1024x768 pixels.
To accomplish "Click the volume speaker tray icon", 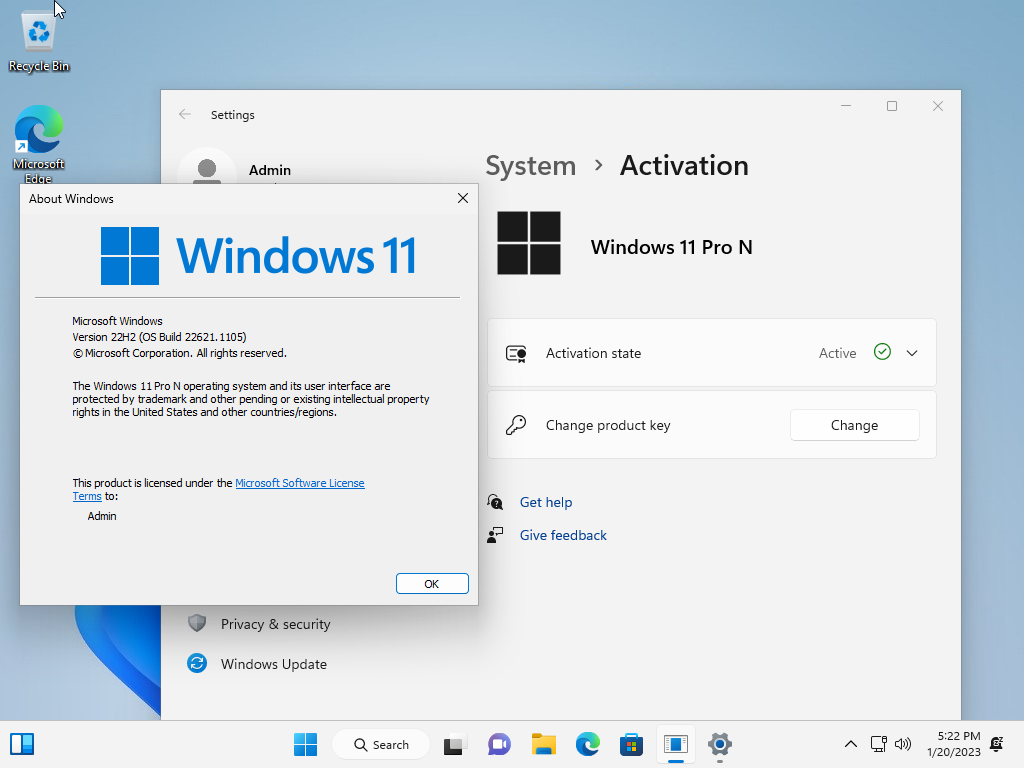I will point(903,744).
